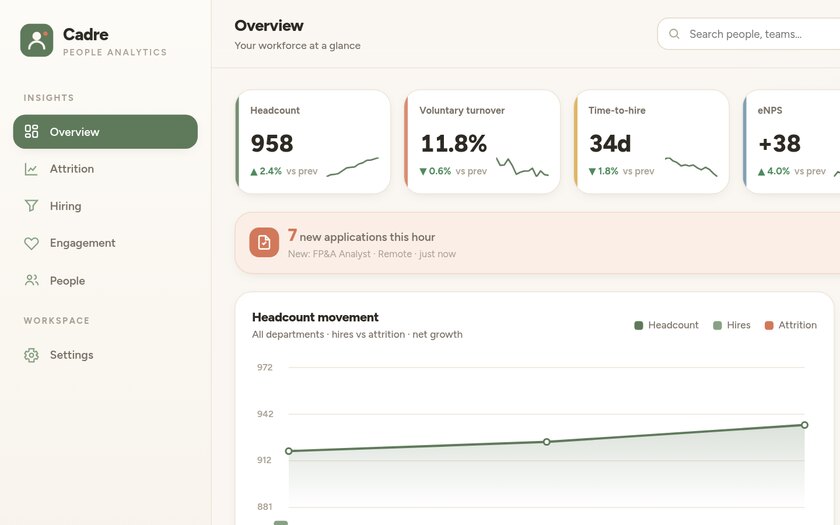
Task: Click the orange applications document icon
Action: click(x=264, y=242)
